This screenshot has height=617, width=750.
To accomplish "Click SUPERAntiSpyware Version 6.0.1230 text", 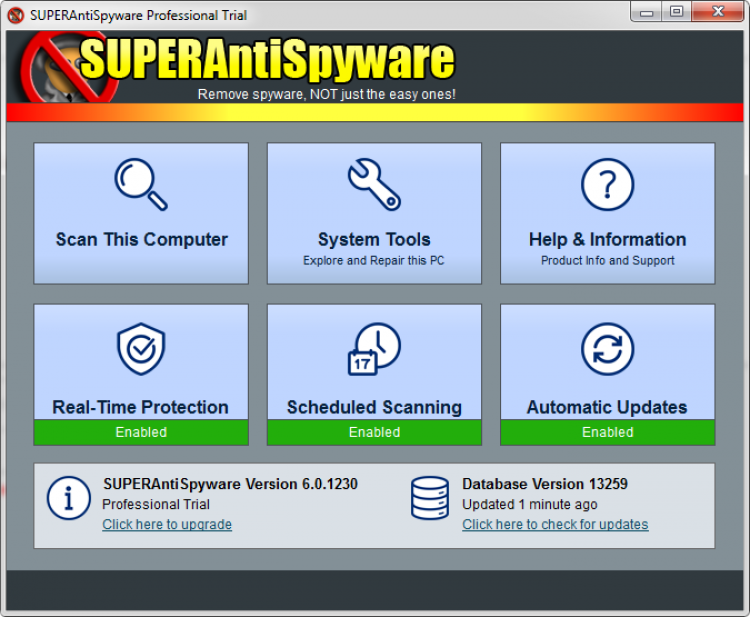I will [231, 484].
